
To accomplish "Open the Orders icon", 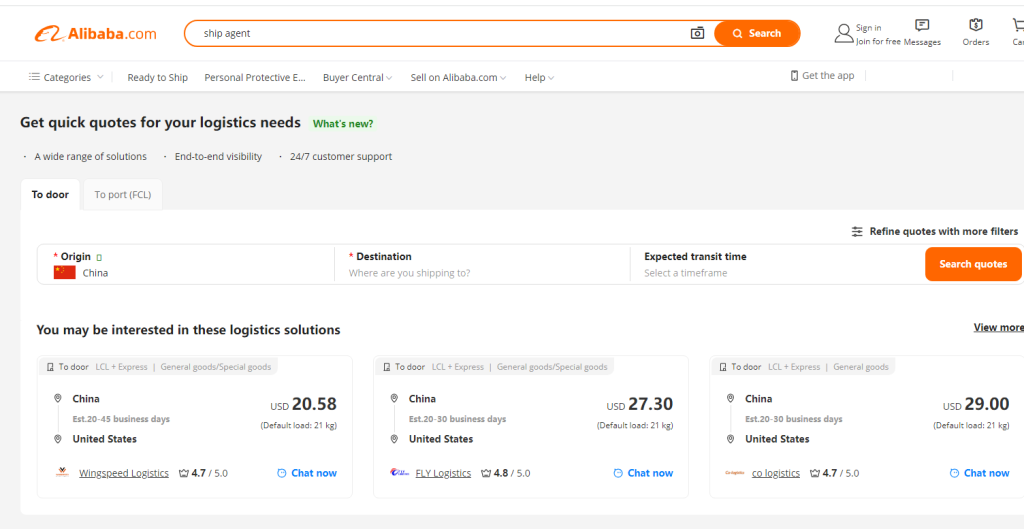I will pos(975,26).
